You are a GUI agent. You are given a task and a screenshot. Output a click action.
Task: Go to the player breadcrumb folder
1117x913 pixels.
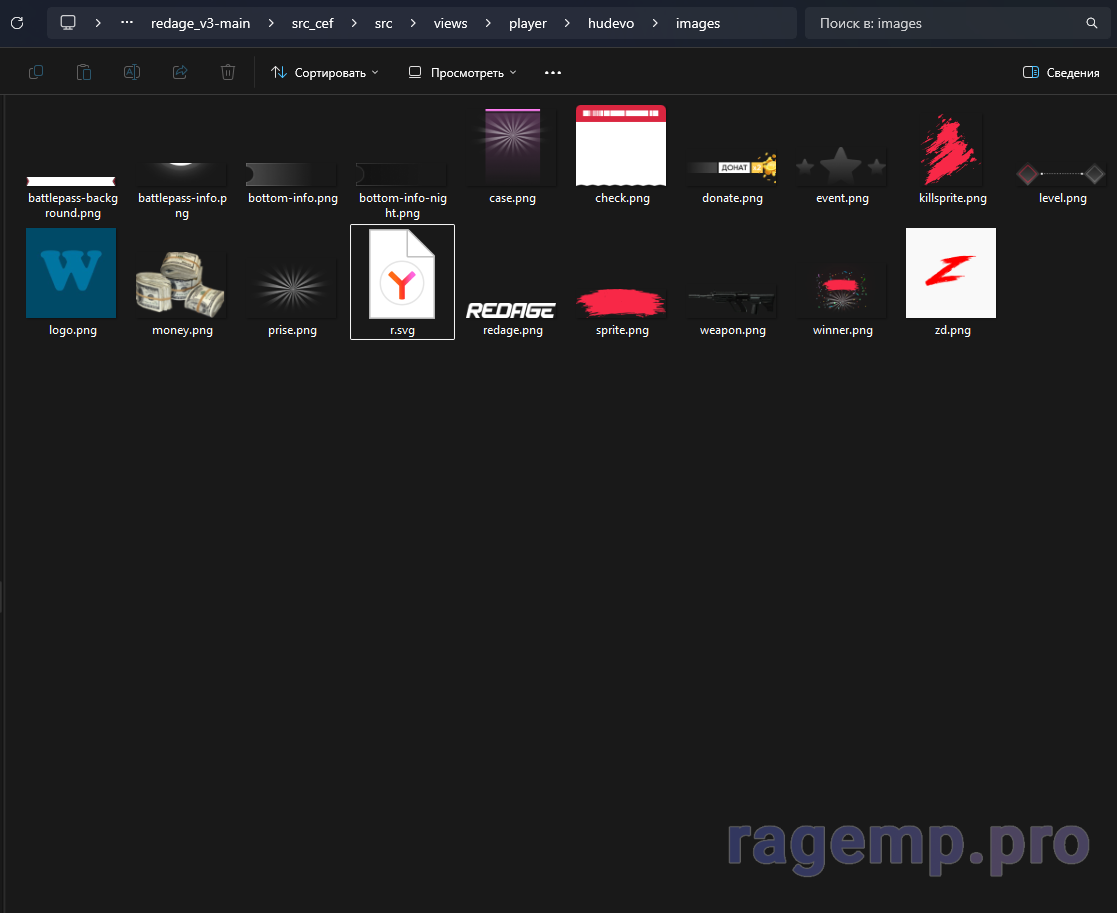[x=528, y=23]
